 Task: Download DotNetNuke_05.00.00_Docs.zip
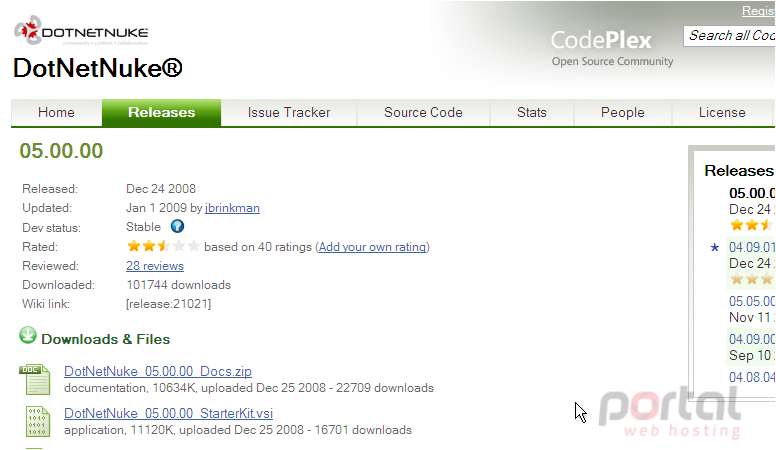[158, 371]
